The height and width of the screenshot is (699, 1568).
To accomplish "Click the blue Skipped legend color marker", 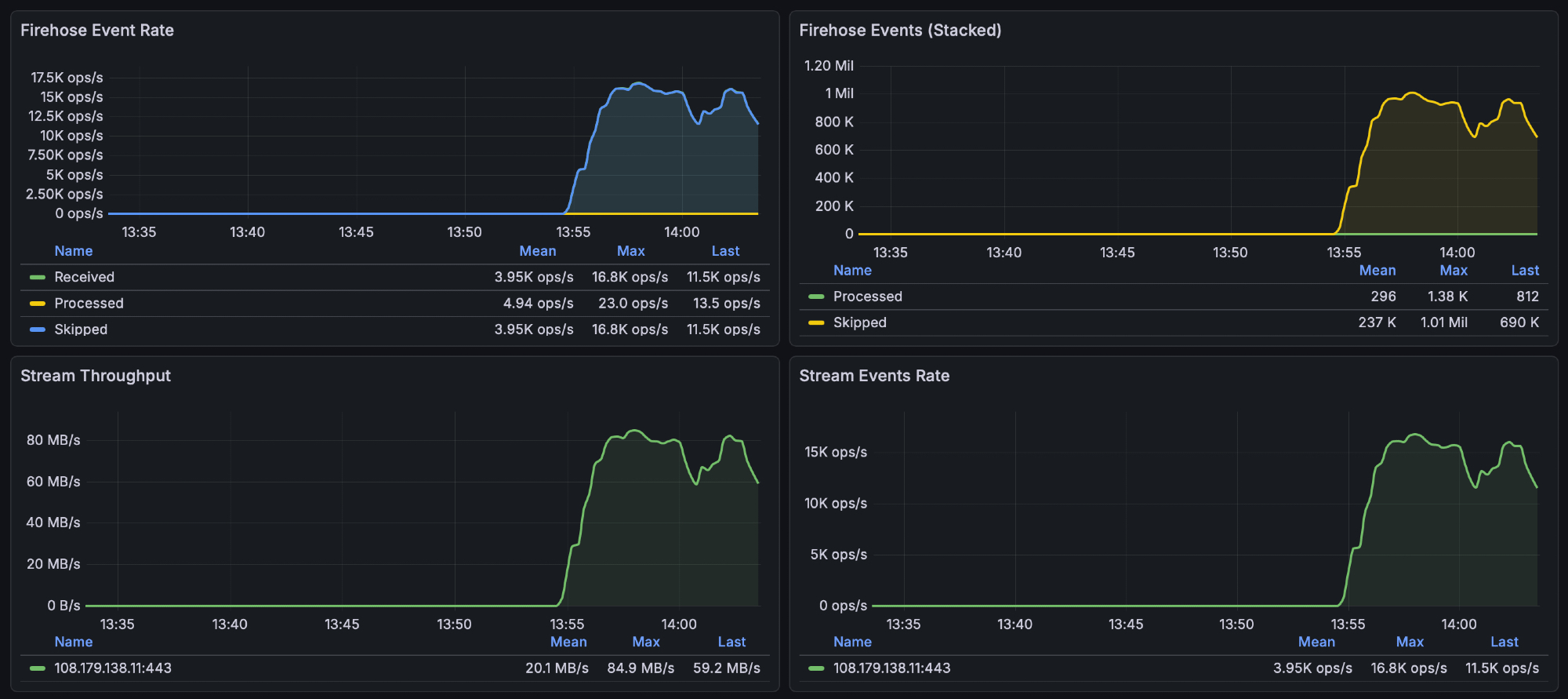I will [x=37, y=329].
